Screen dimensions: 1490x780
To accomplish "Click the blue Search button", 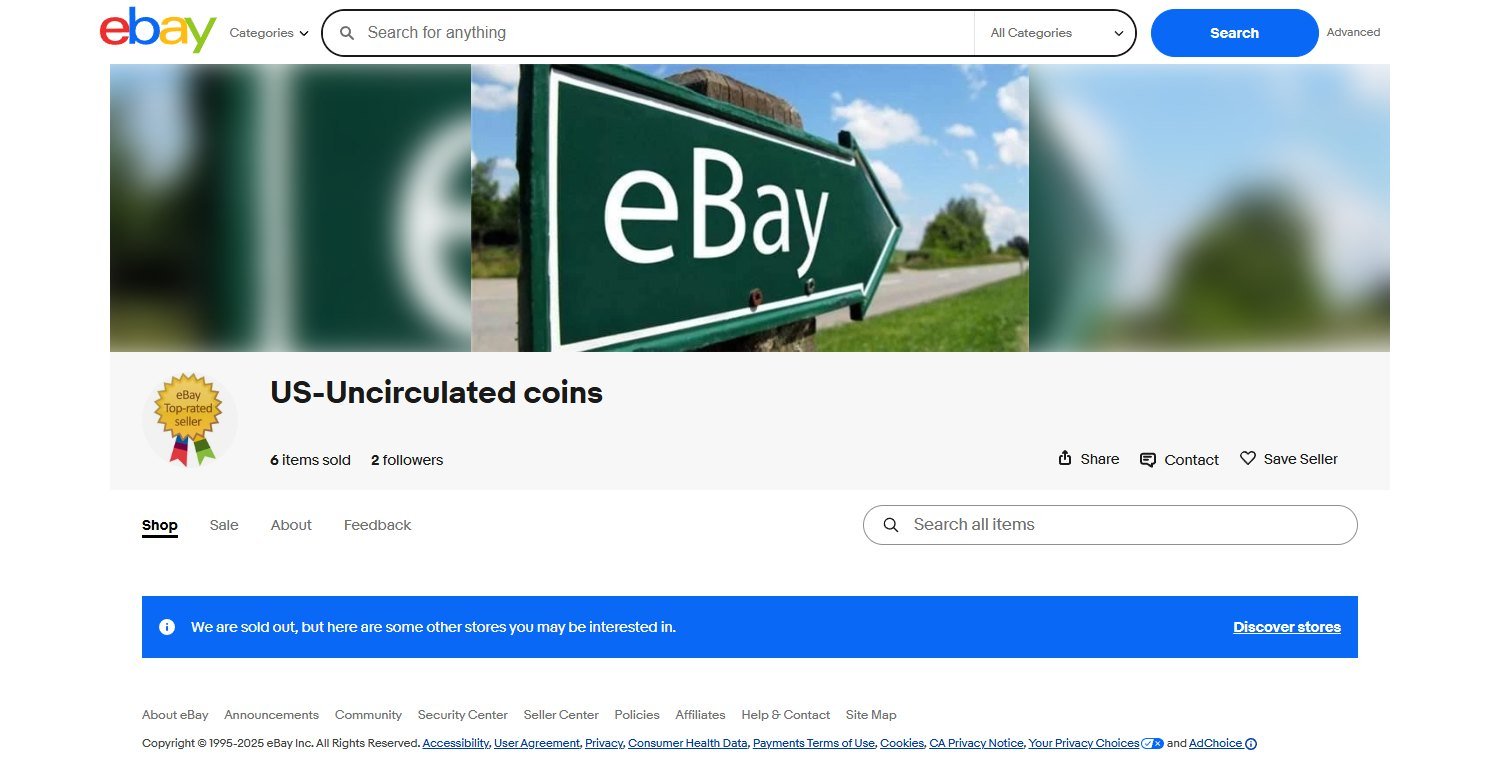I will point(1235,33).
